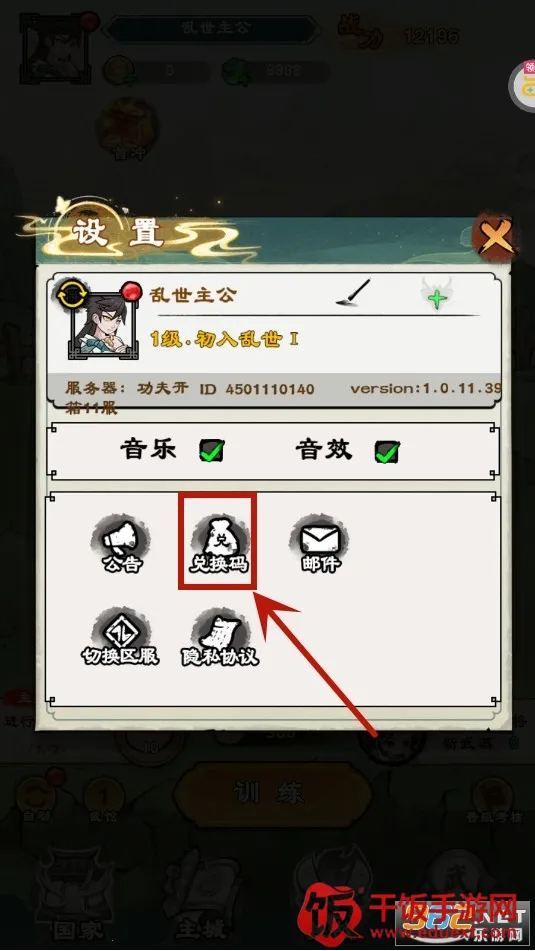Tap the 切换区服 switch server icon
This screenshot has width=535, height=951.
[x=121, y=637]
